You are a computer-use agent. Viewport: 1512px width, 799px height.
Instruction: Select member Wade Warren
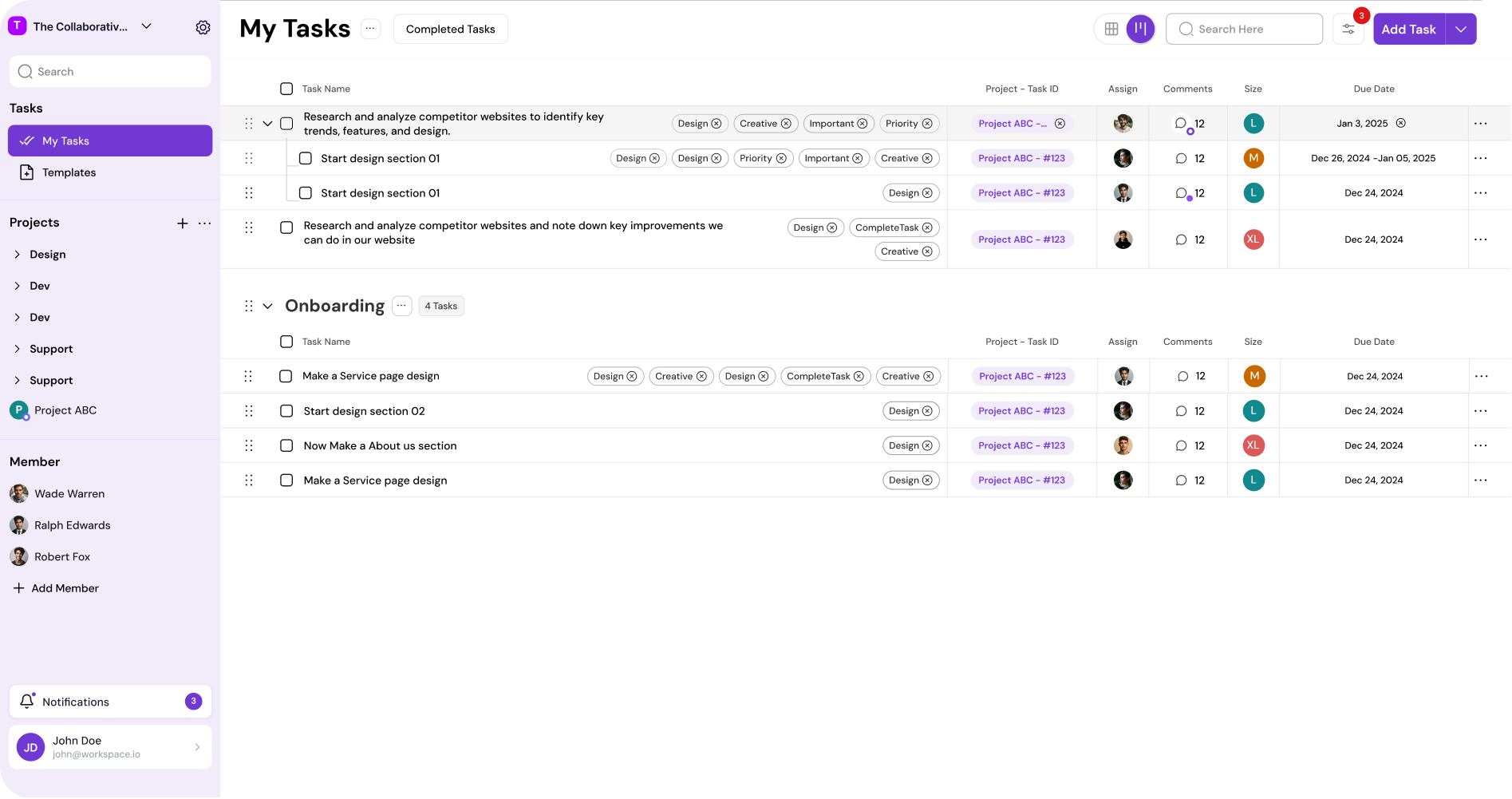coord(57,494)
